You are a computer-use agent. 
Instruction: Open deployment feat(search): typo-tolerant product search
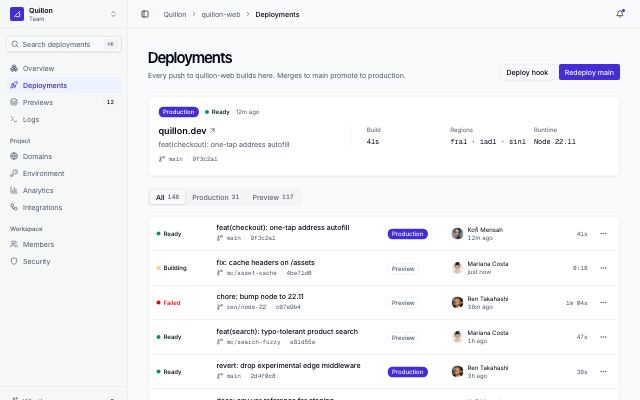click(x=287, y=331)
